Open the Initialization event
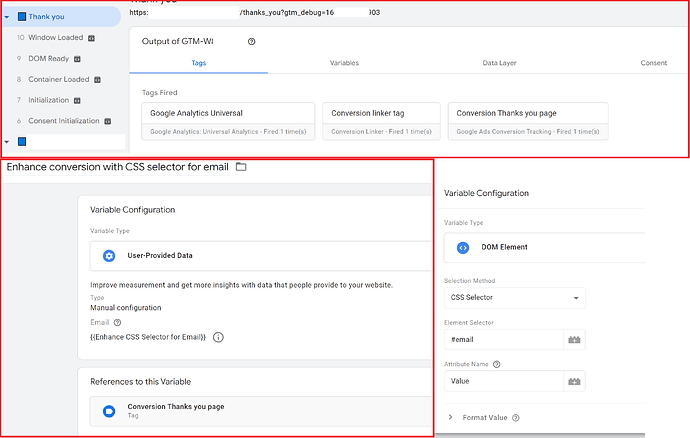The height and width of the screenshot is (438, 690). click(48, 100)
